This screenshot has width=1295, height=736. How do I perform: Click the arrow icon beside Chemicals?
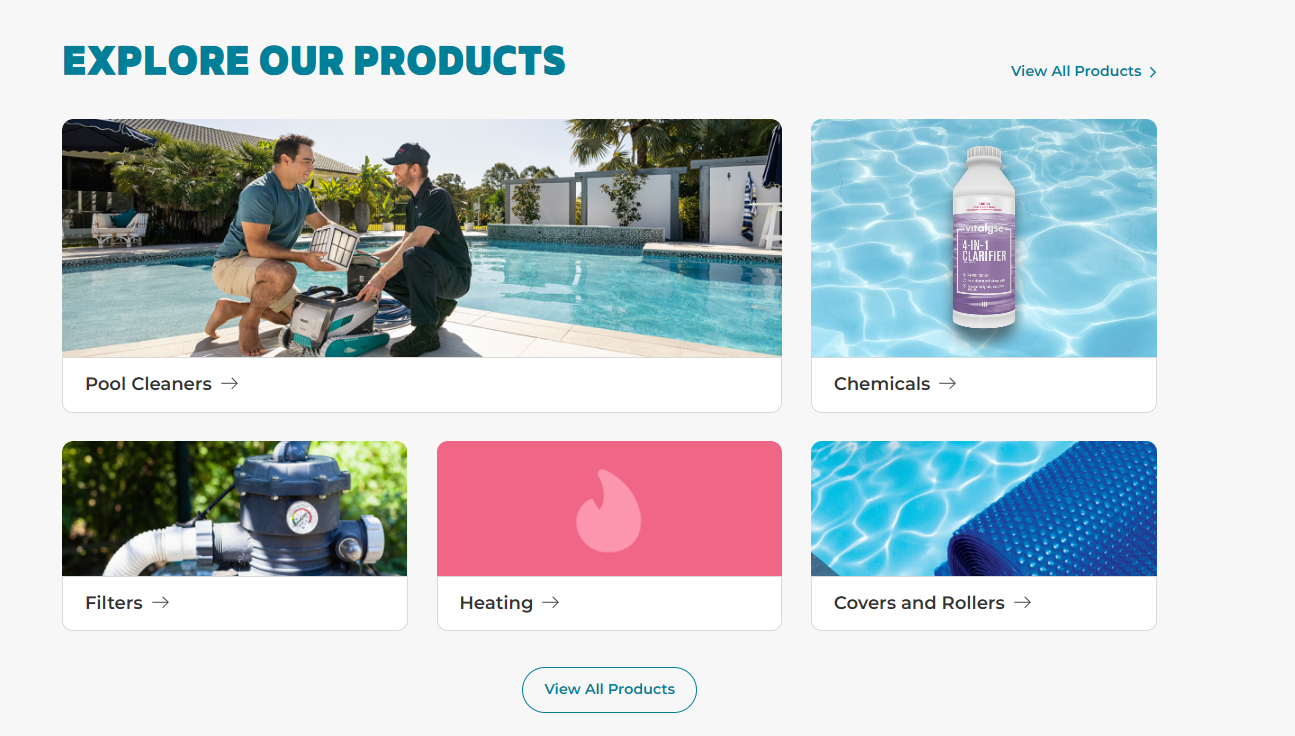pos(948,383)
